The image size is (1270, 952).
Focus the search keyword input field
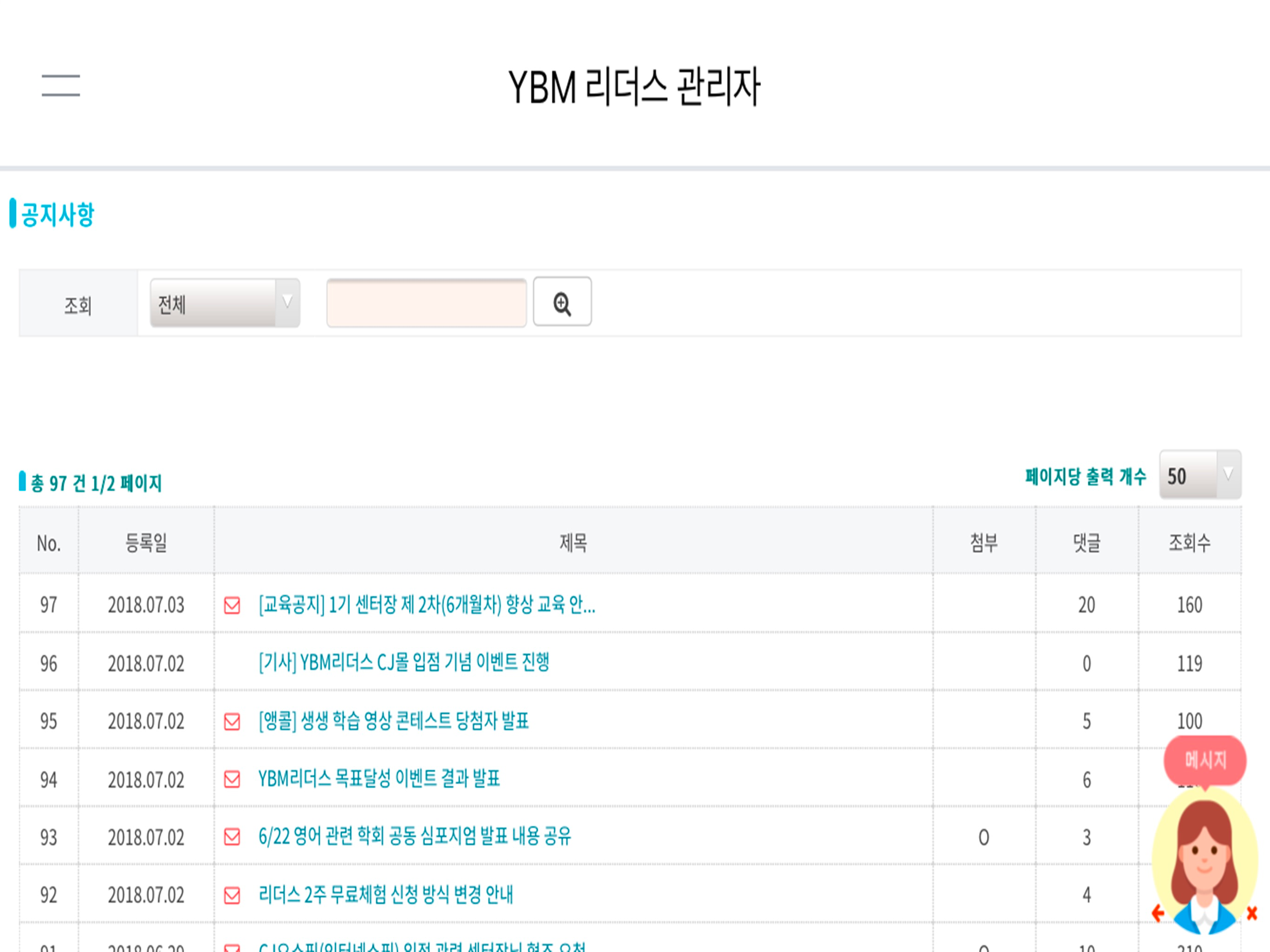(x=427, y=303)
